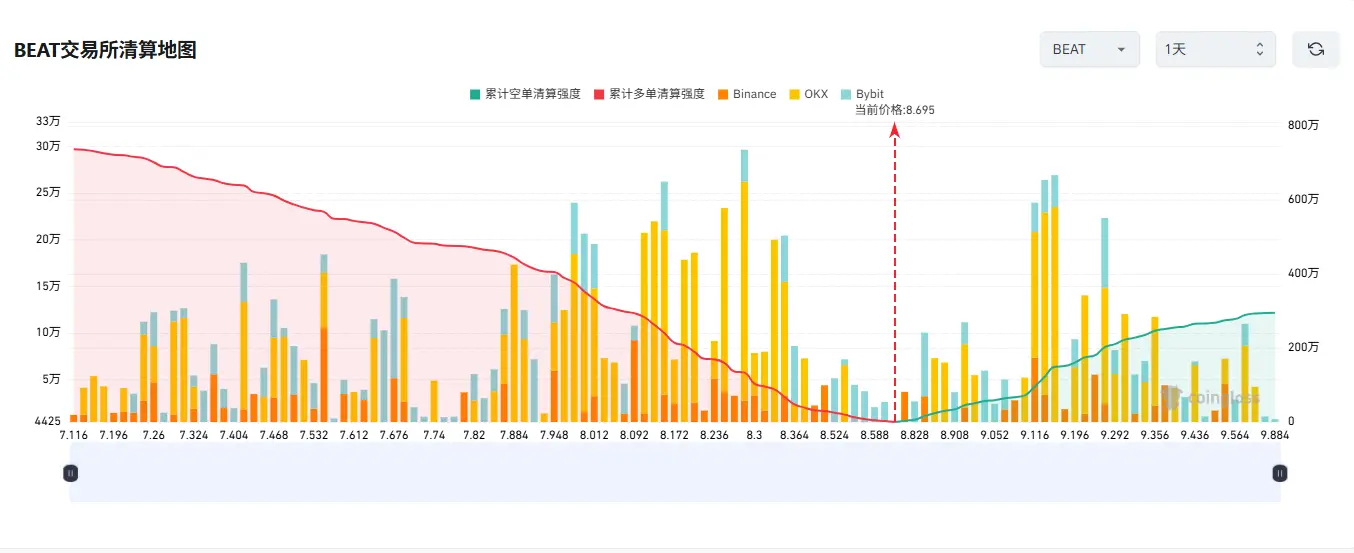Click the 33万 left axis label
Image resolution: width=1354 pixels, height=553 pixels.
tap(48, 121)
